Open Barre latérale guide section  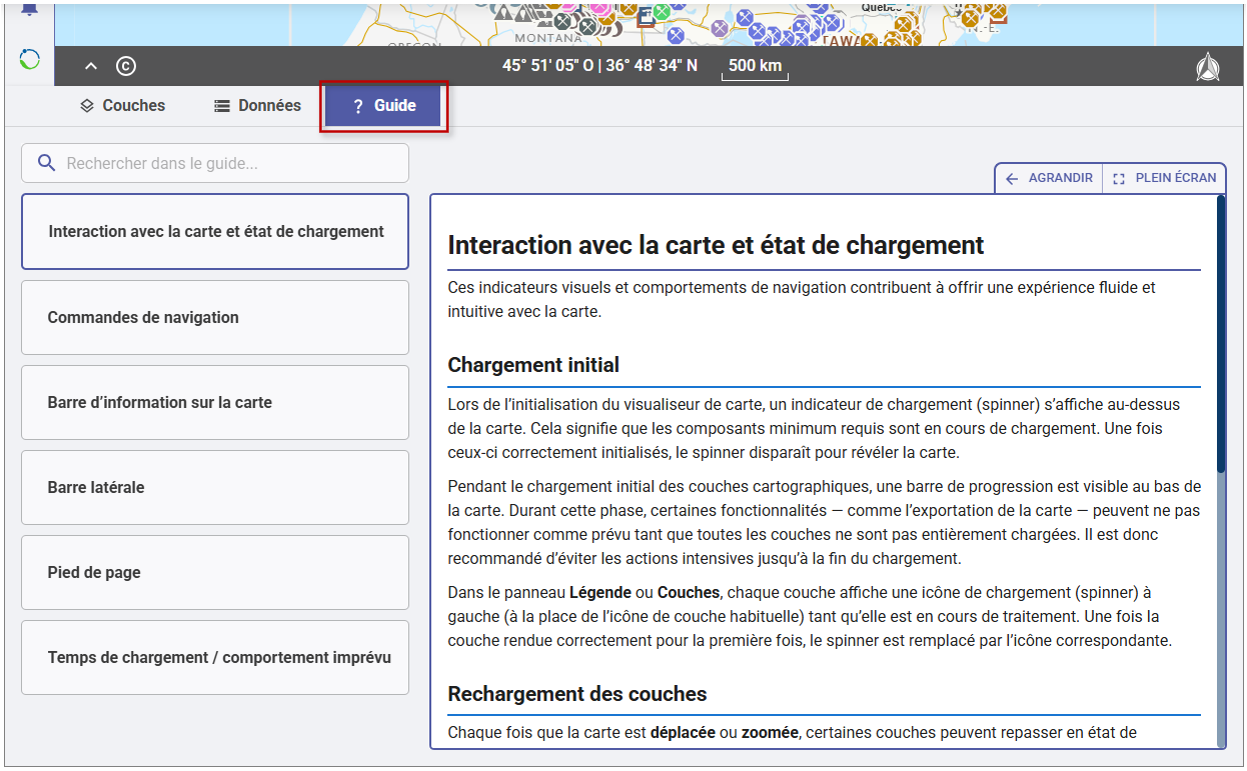[215, 487]
